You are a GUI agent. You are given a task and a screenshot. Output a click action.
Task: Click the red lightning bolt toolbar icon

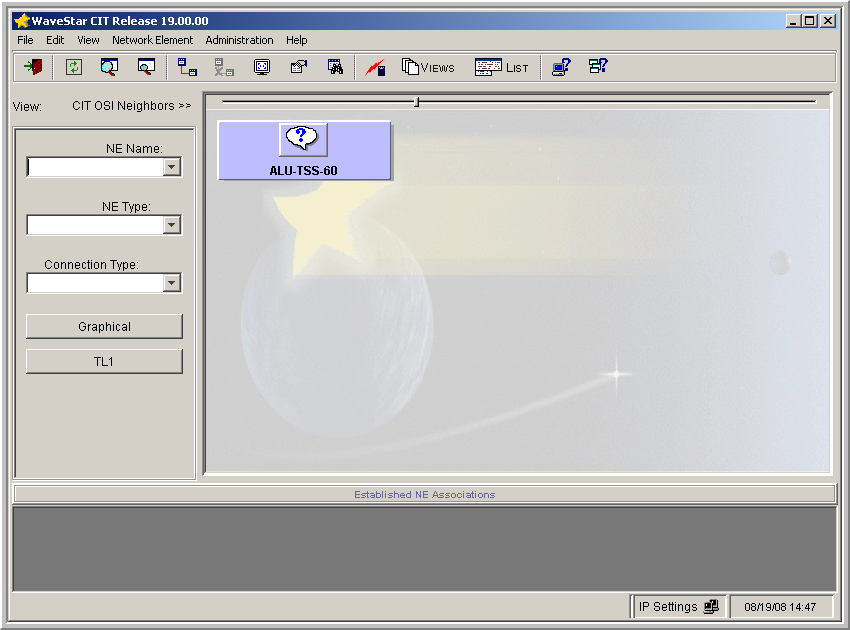[375, 68]
